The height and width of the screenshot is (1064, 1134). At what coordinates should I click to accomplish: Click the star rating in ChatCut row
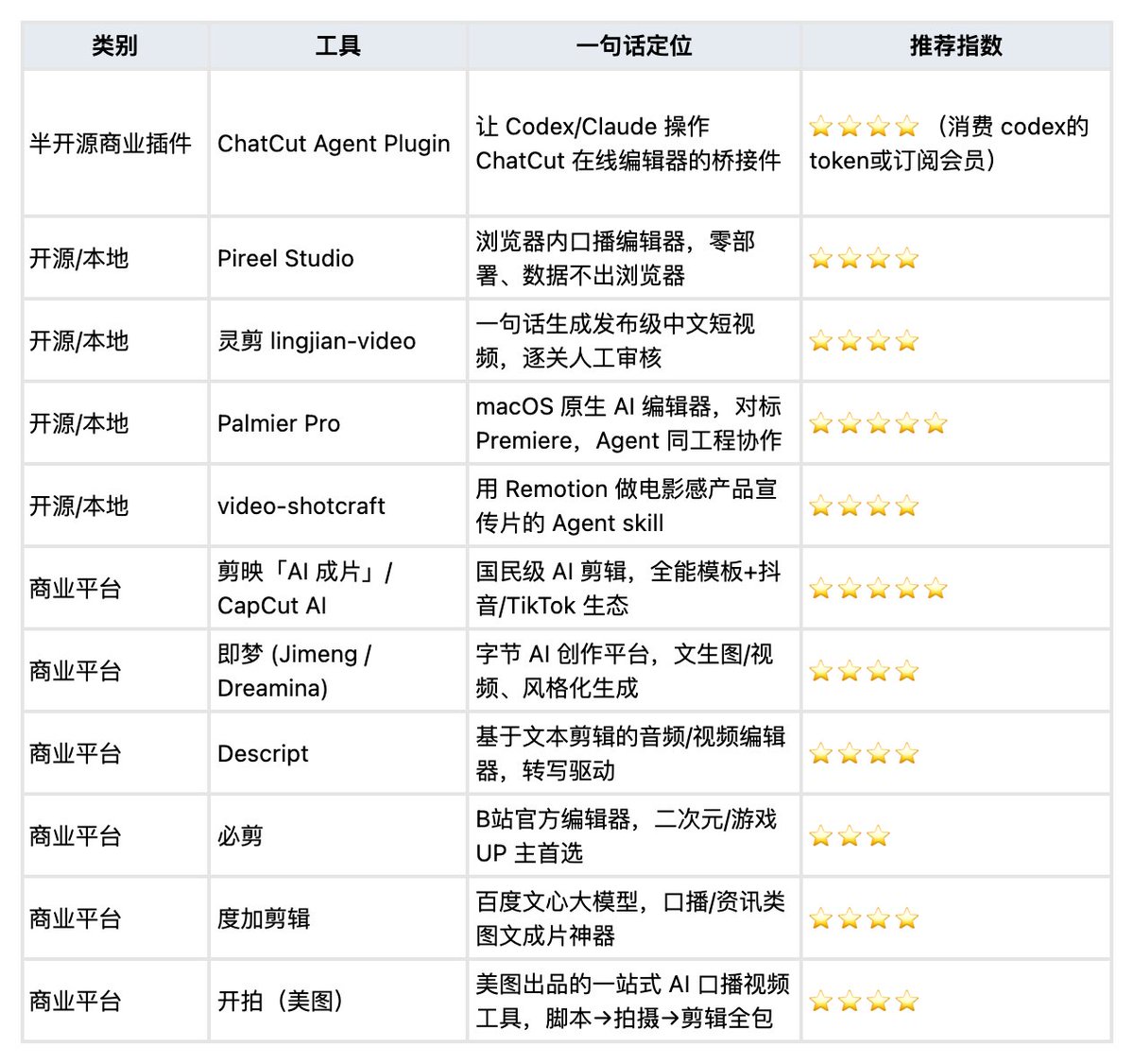pyautogui.click(x=864, y=127)
